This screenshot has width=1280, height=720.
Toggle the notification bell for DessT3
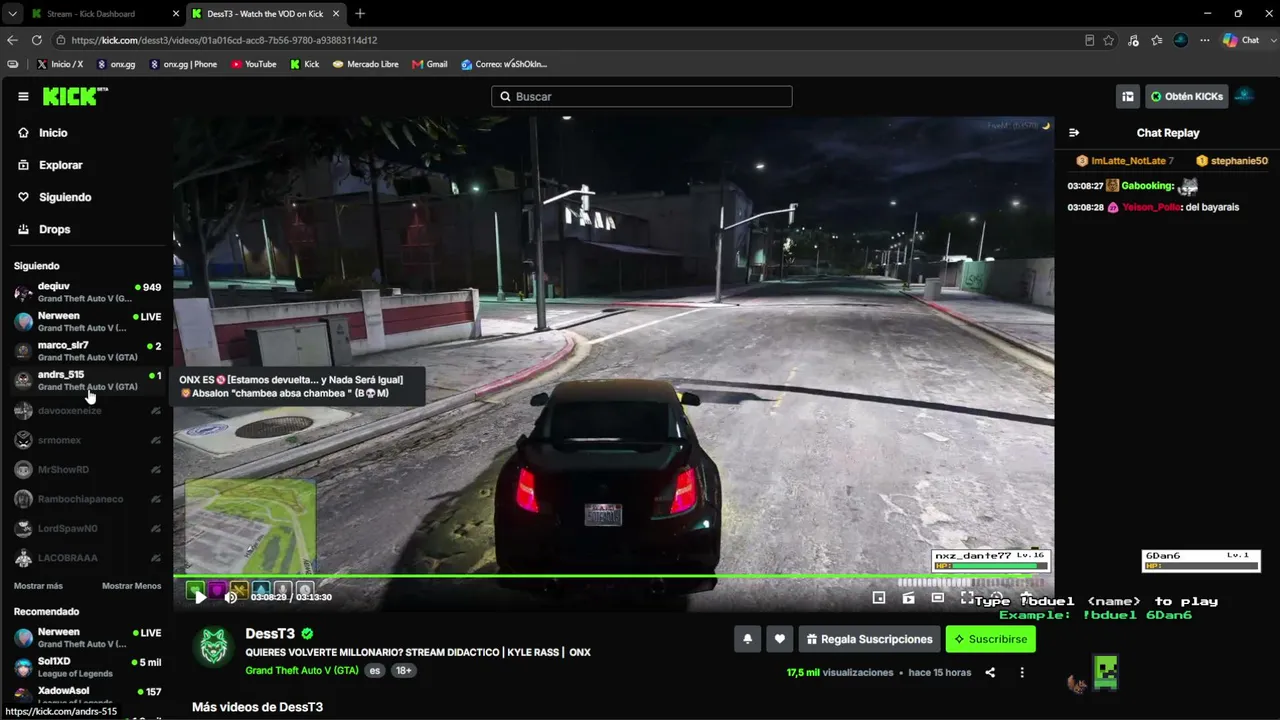pyautogui.click(x=747, y=639)
